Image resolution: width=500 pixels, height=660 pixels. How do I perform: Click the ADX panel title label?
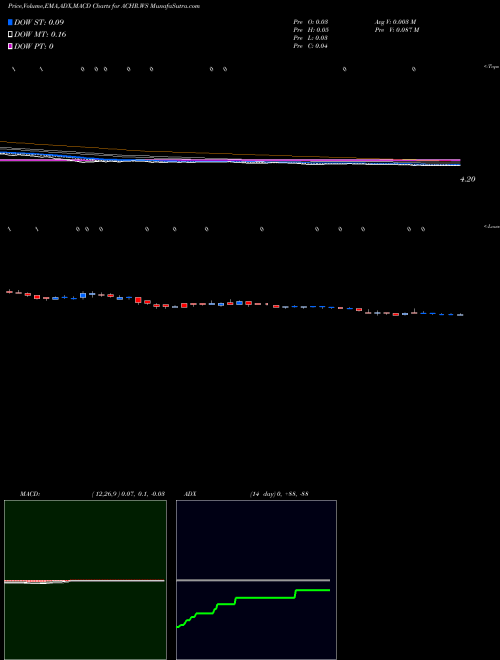pos(190,494)
